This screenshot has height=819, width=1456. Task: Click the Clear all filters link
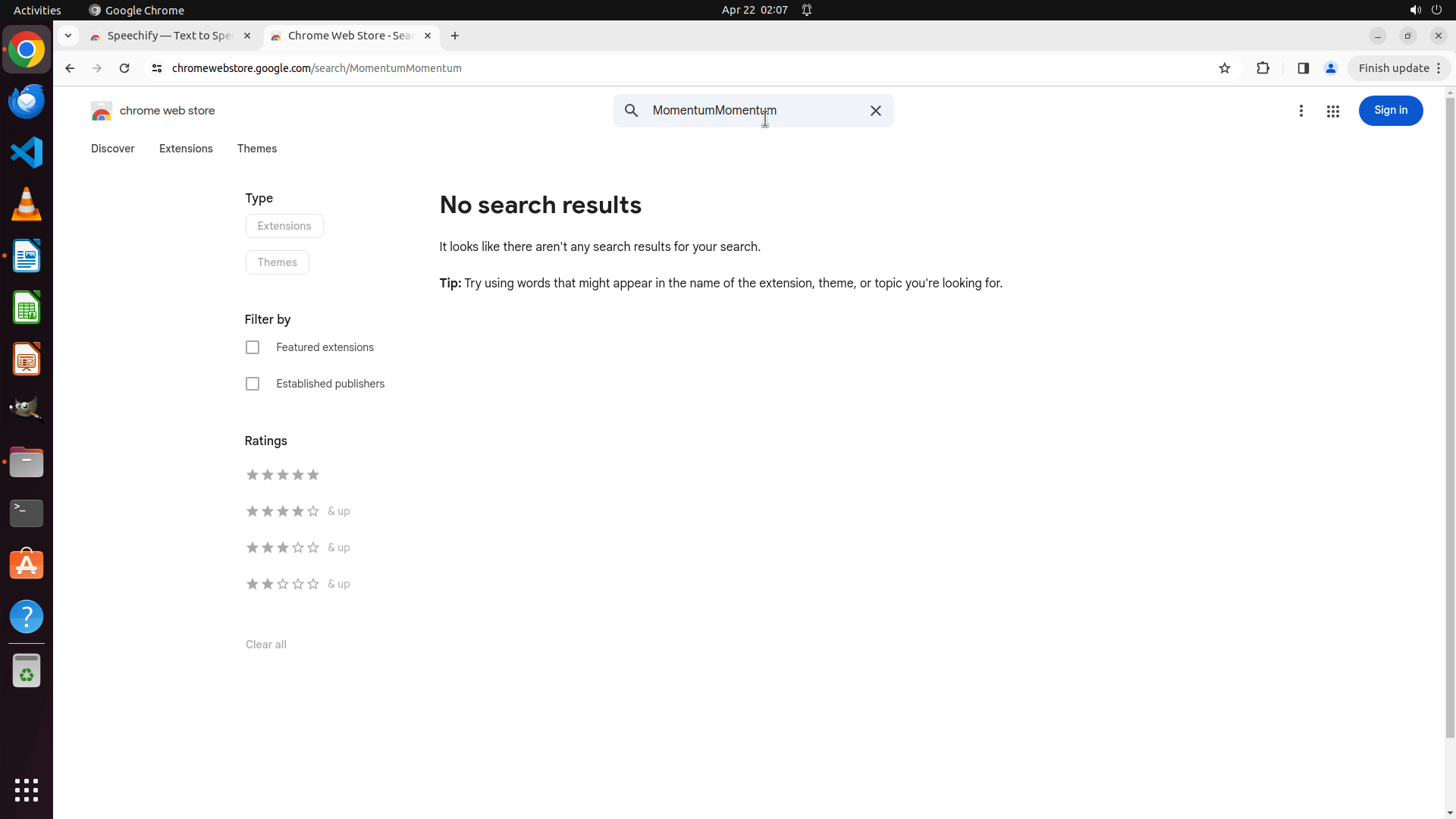265,645
